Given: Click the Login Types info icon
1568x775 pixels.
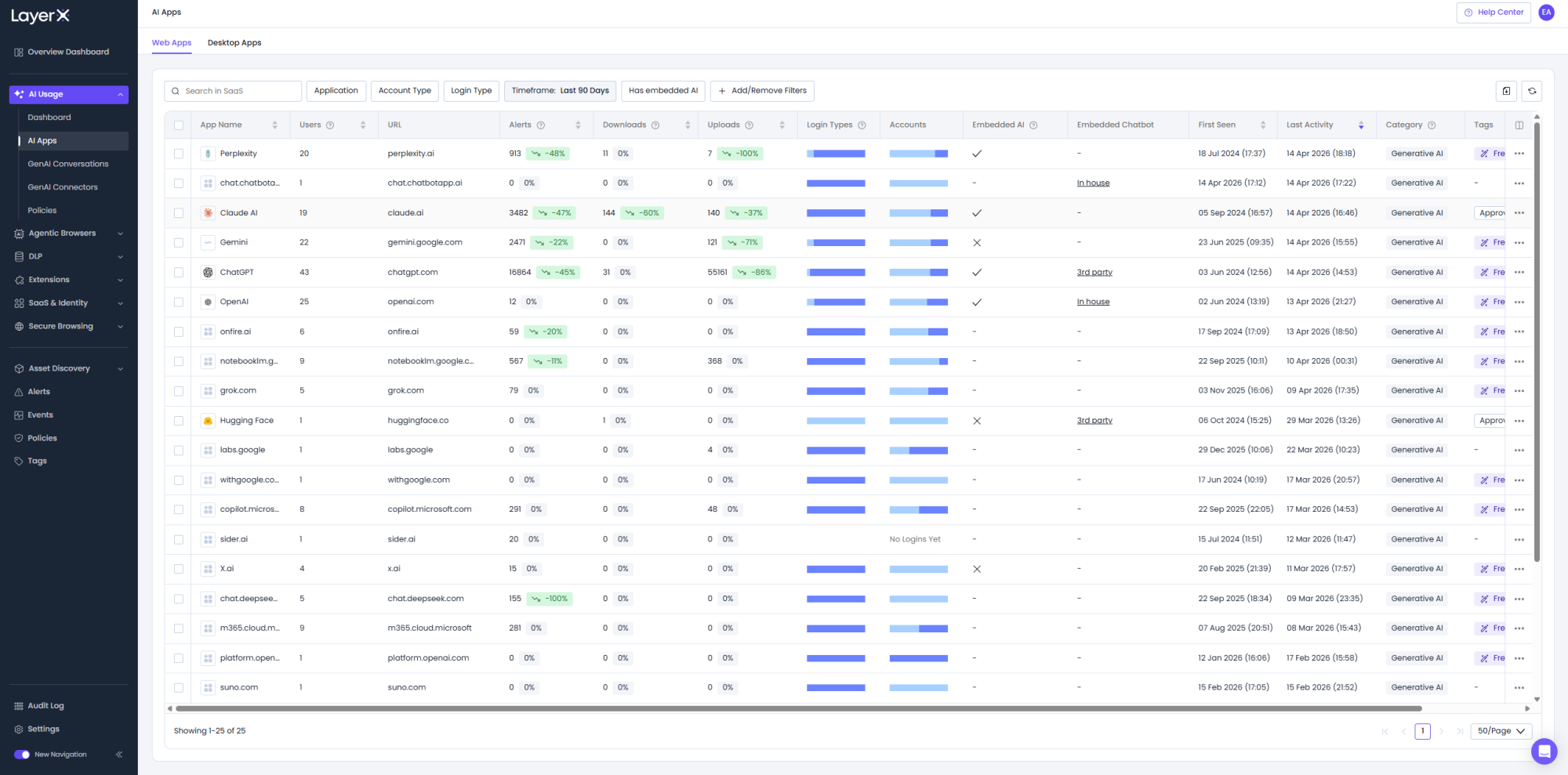Looking at the screenshot, I should [x=862, y=125].
